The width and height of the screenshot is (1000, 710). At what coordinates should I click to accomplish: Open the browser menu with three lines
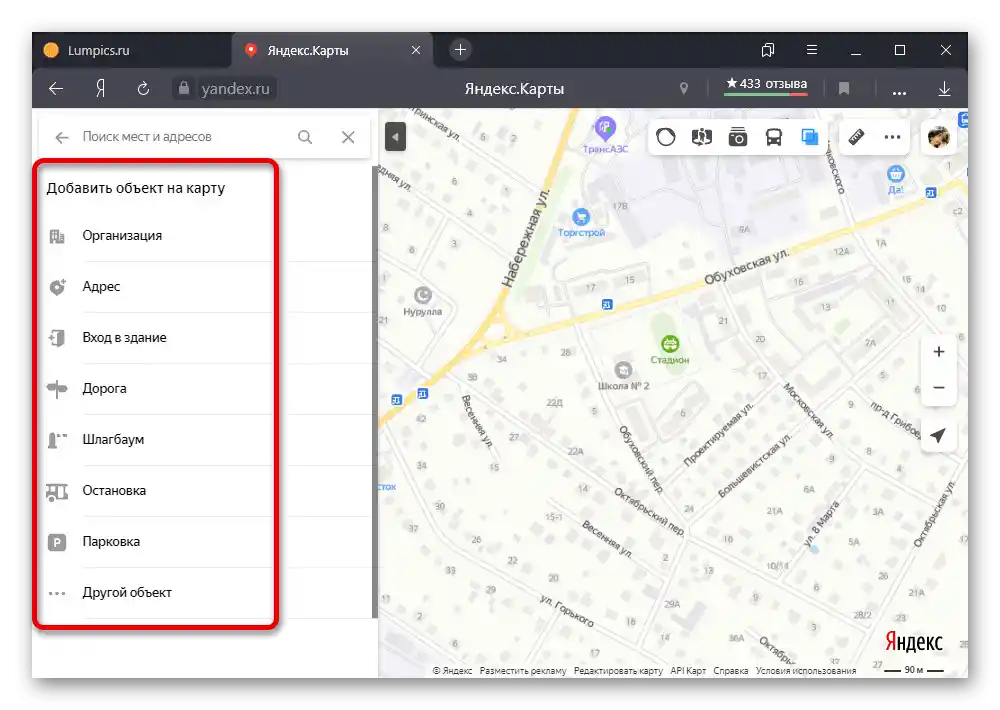click(x=811, y=50)
